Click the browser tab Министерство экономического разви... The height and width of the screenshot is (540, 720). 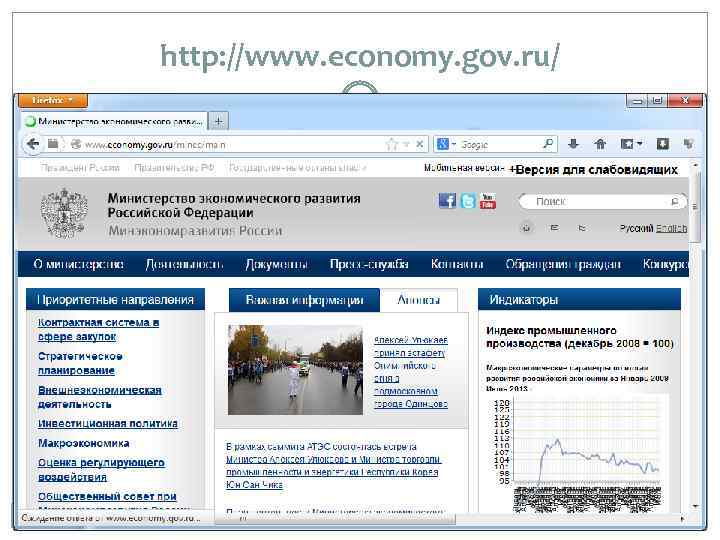pyautogui.click(x=115, y=121)
